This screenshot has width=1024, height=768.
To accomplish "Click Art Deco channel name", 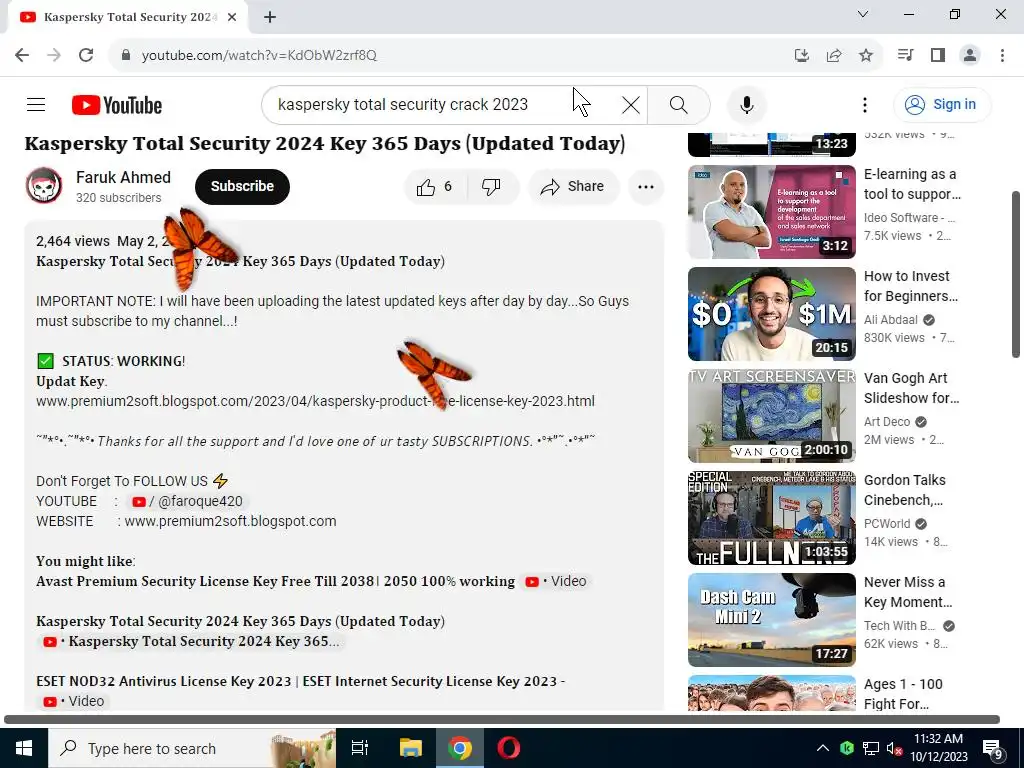I will pos(887,421).
